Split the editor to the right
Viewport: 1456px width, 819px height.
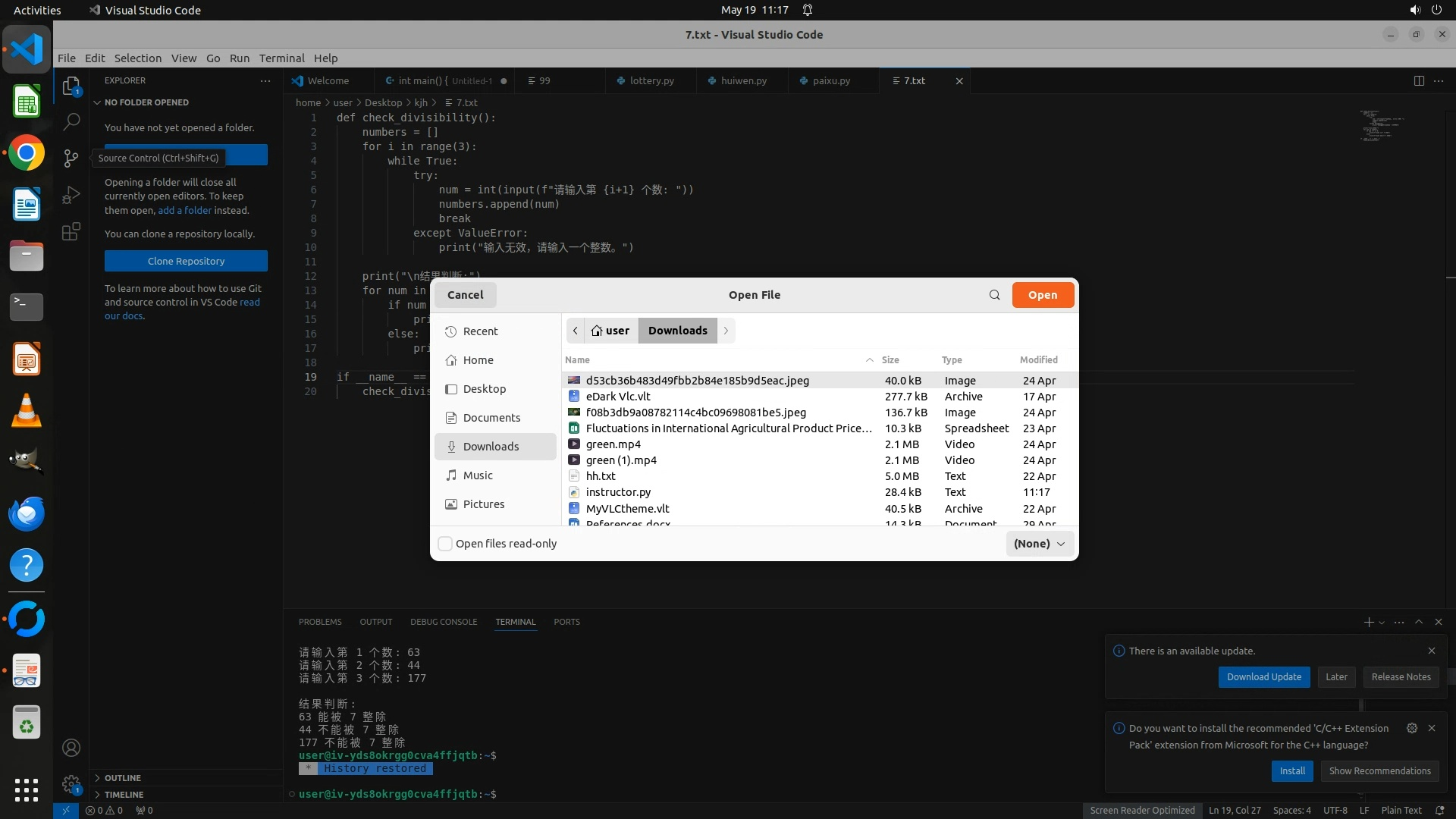pyautogui.click(x=1418, y=80)
